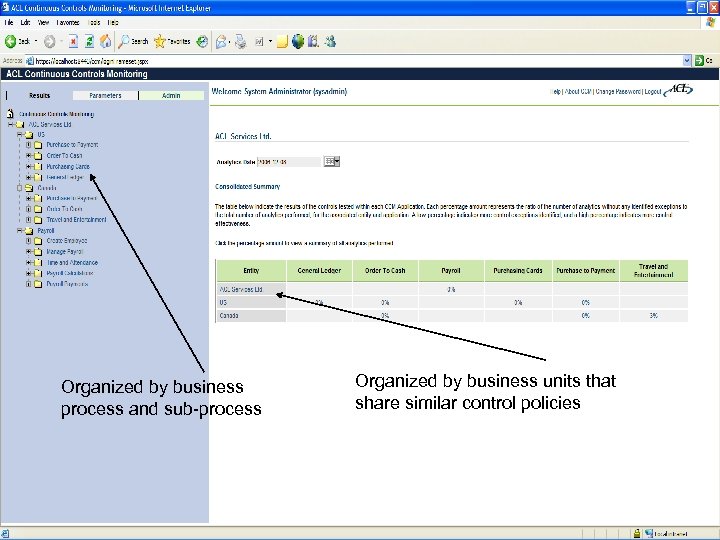Click the ACL logo in header
The height and width of the screenshot is (540, 720).
coord(679,90)
